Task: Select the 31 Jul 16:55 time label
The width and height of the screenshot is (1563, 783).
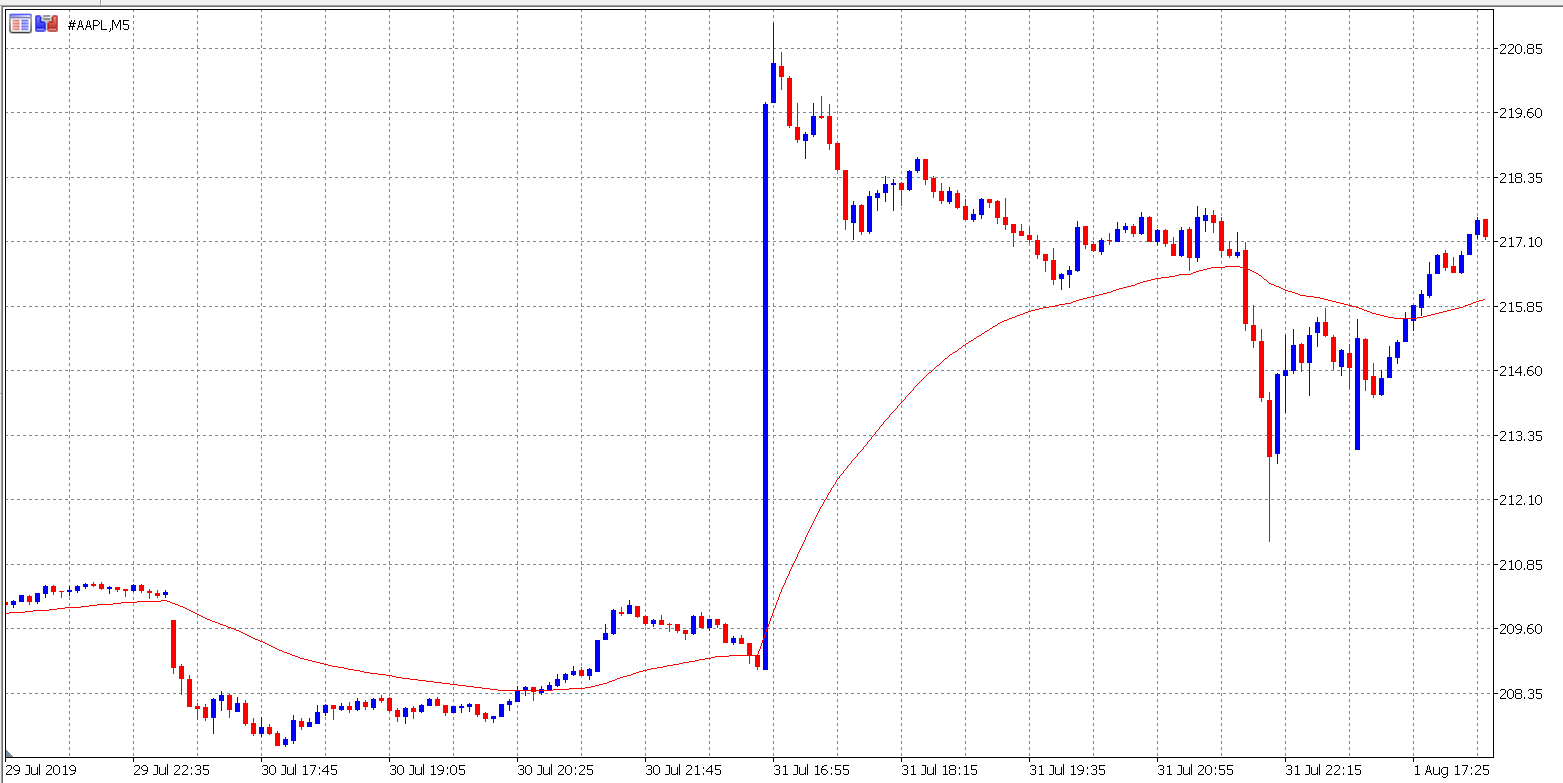Action: point(811,771)
